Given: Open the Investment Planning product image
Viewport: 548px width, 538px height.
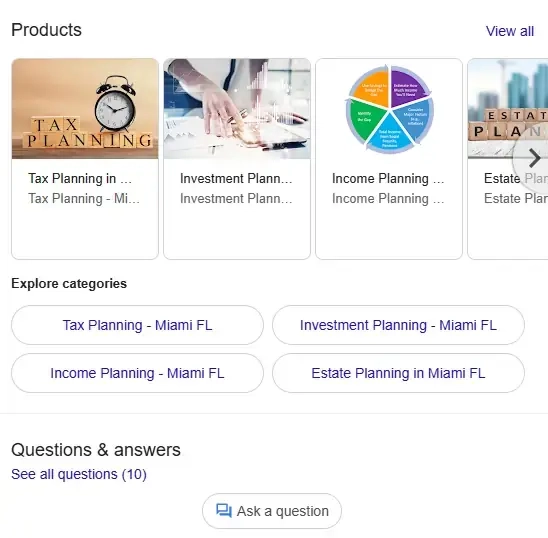Looking at the screenshot, I should [x=237, y=109].
